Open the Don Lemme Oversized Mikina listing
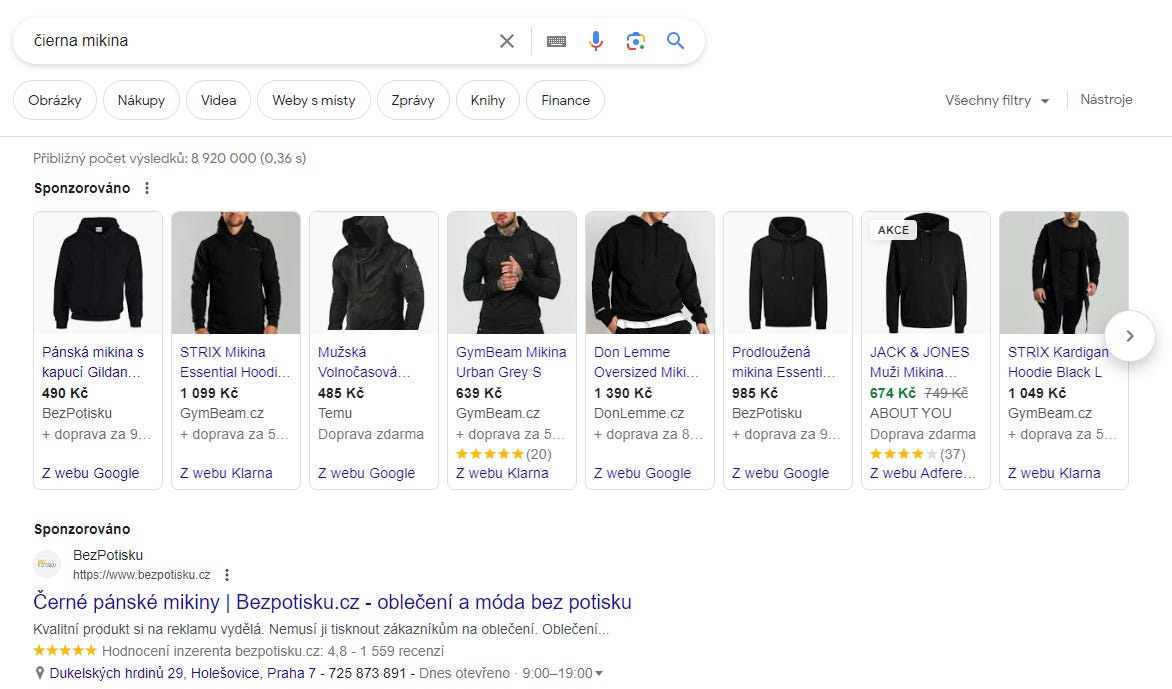Image resolution: width=1172 pixels, height=689 pixels. (647, 362)
